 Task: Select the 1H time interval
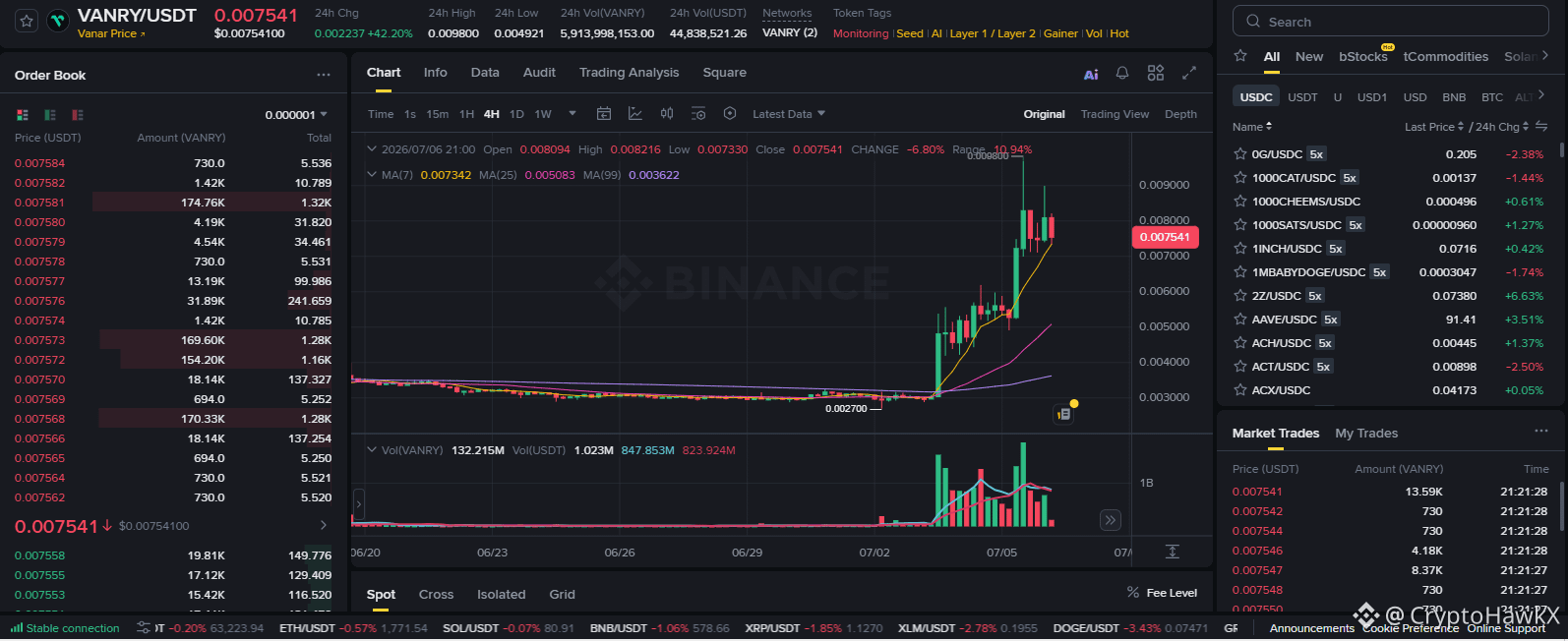(x=466, y=114)
